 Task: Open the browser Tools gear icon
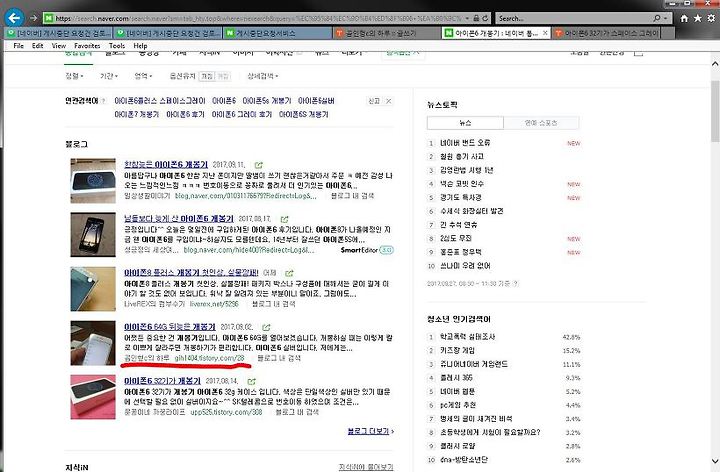(711, 18)
